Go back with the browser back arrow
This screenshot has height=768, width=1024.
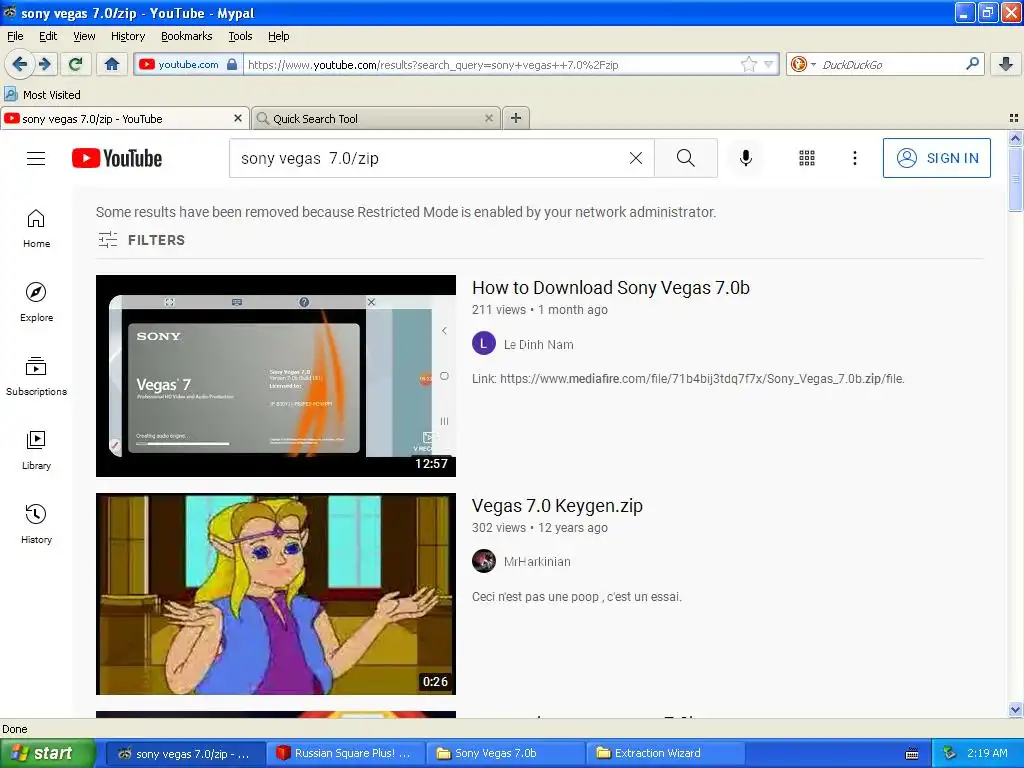[x=19, y=64]
